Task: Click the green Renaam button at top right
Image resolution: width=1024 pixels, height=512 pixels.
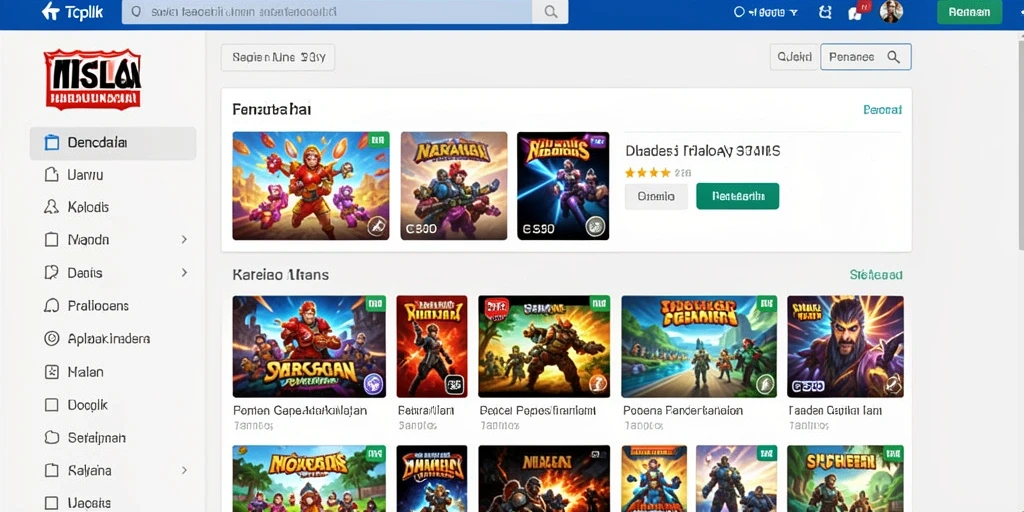Action: click(x=969, y=12)
